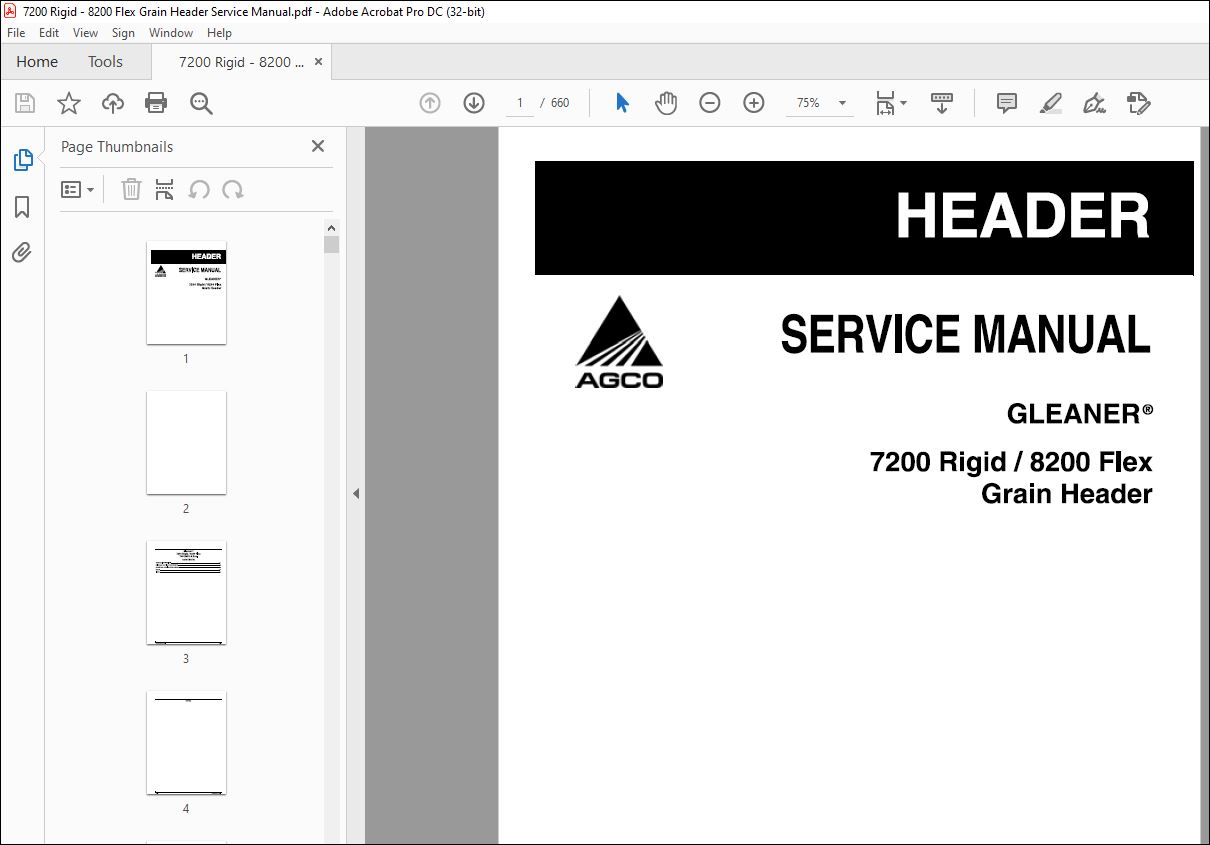The width and height of the screenshot is (1210, 845).
Task: Click the 'Page Thumbnails' panel title
Action: [x=117, y=147]
